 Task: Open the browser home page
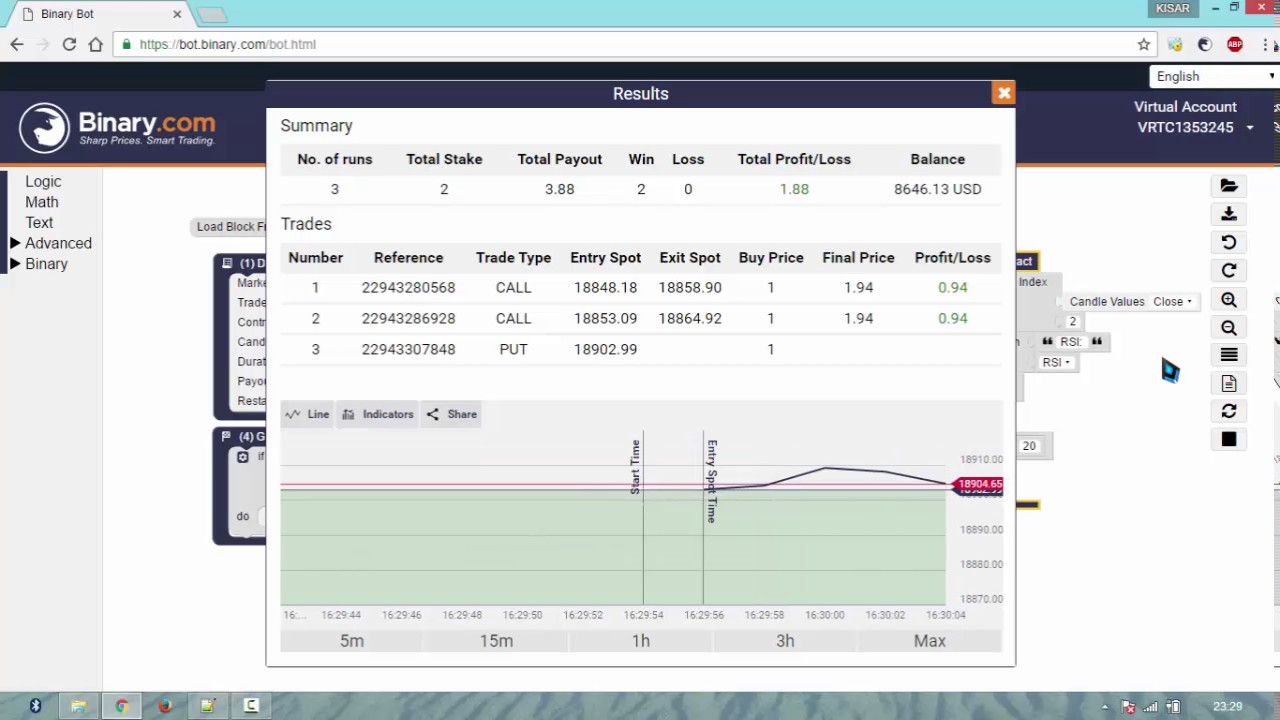tap(96, 44)
